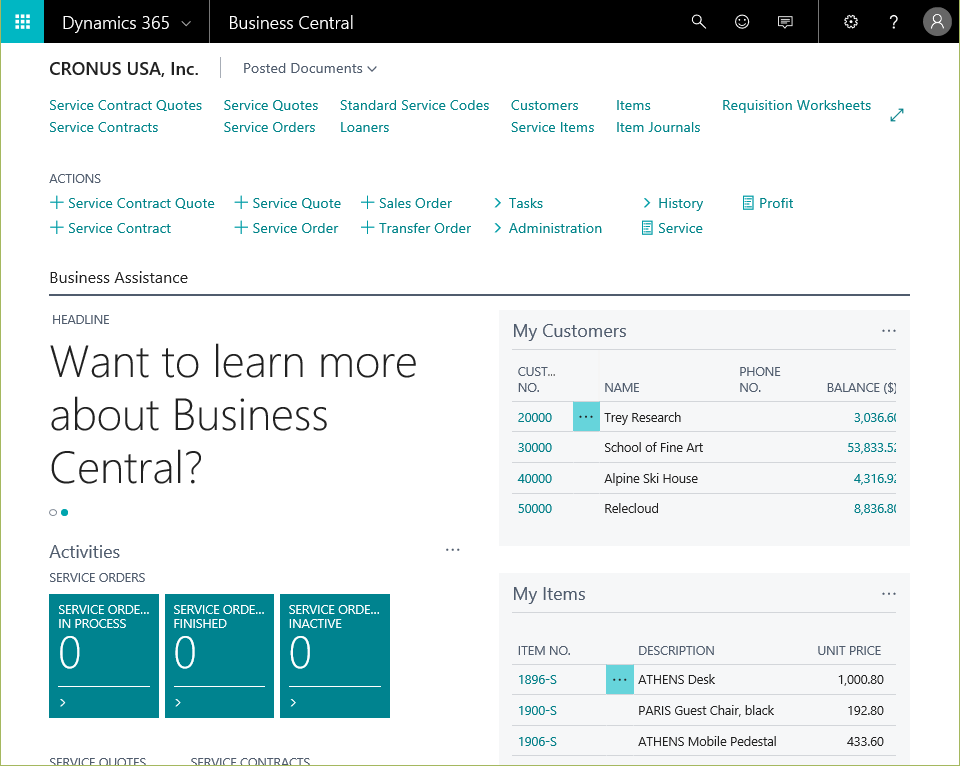
Task: Open the Service report
Action: point(672,228)
